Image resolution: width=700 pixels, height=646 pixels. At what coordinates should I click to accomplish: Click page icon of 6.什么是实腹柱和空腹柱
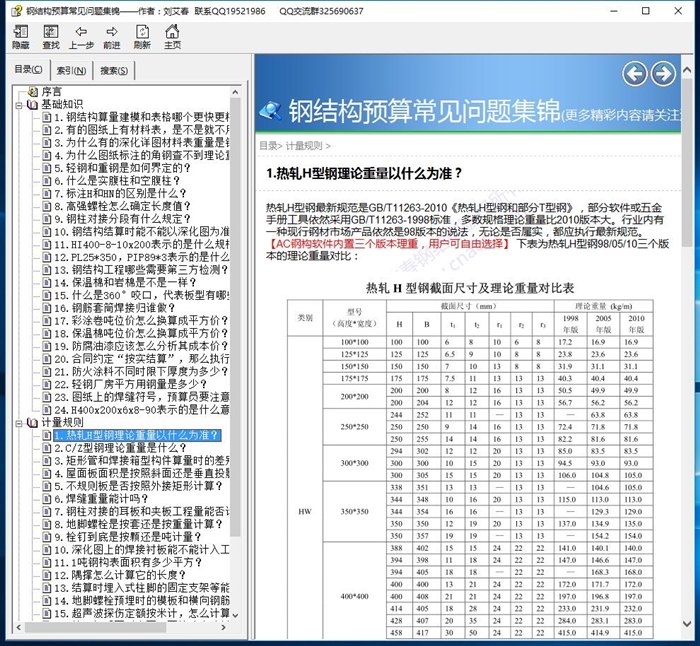click(x=47, y=181)
